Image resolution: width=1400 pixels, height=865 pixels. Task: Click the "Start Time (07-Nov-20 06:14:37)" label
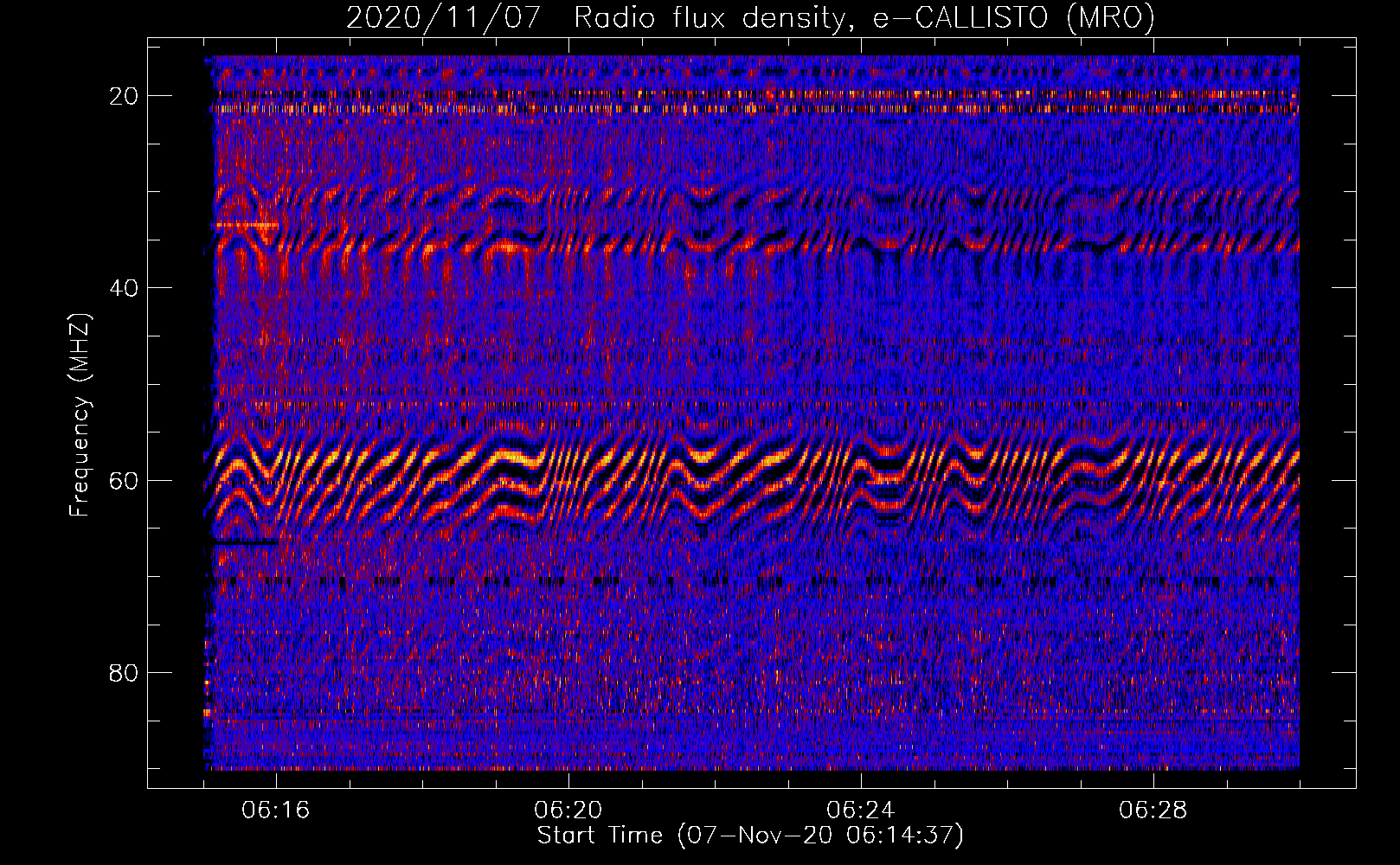coord(750,836)
